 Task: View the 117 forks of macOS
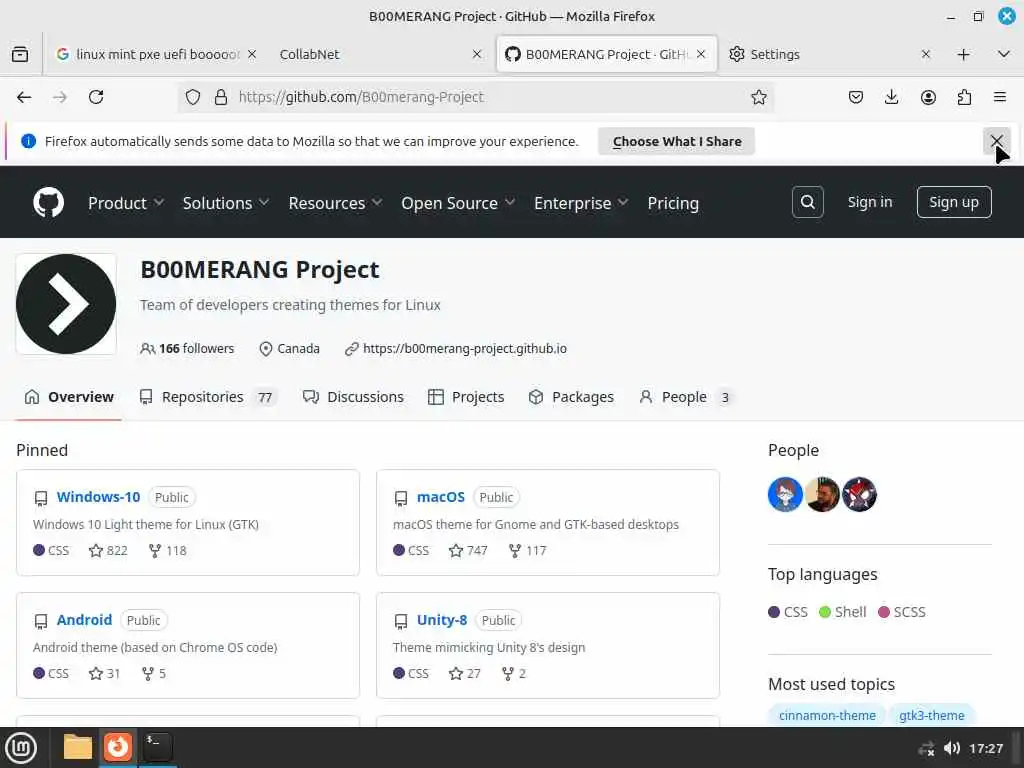528,551
